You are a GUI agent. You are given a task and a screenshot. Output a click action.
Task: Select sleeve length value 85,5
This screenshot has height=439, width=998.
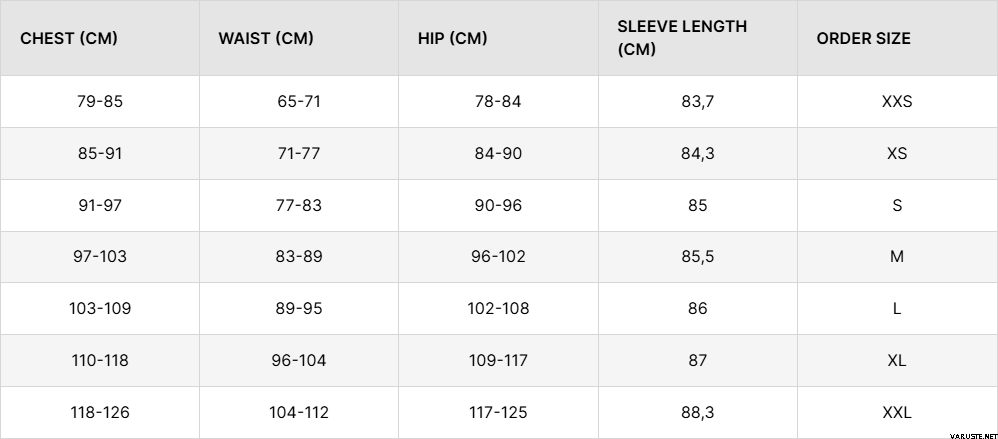point(697,257)
